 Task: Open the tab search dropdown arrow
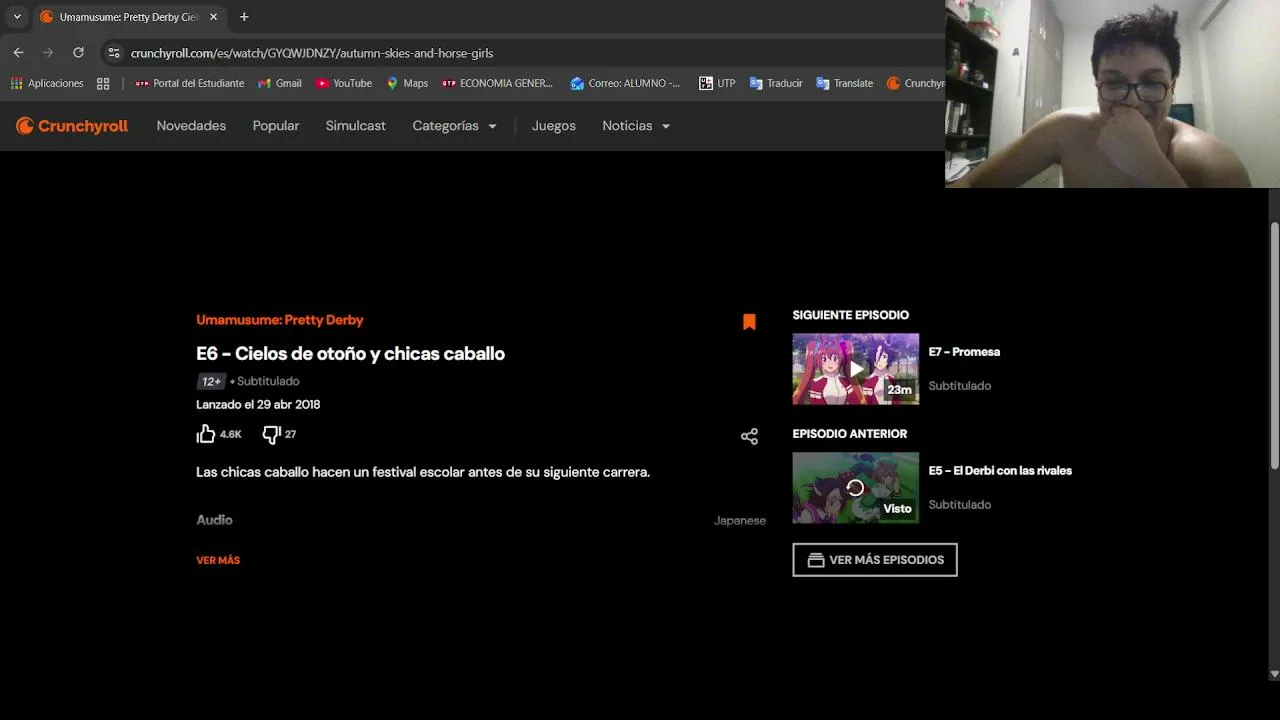17,17
